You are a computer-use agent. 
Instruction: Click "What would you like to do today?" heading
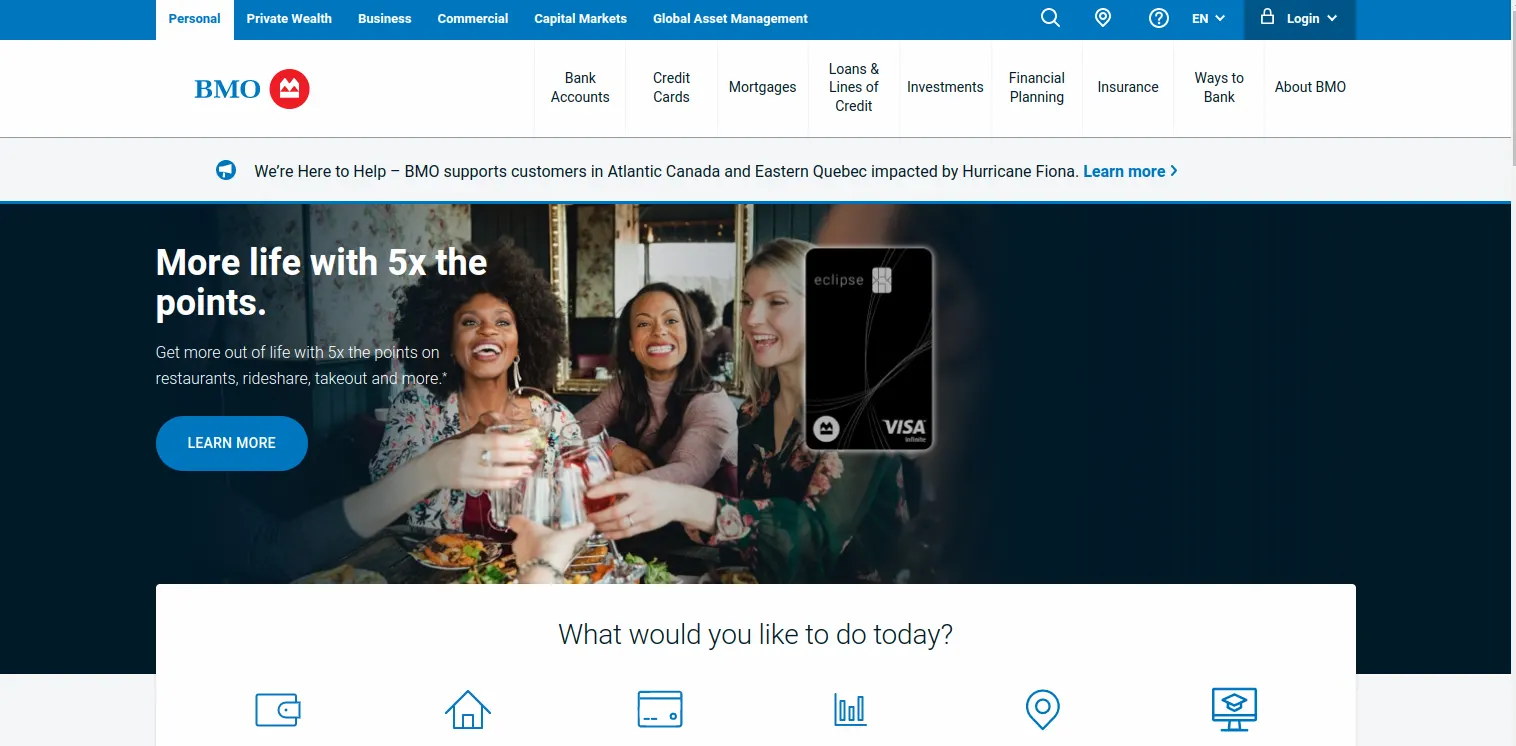coord(756,634)
